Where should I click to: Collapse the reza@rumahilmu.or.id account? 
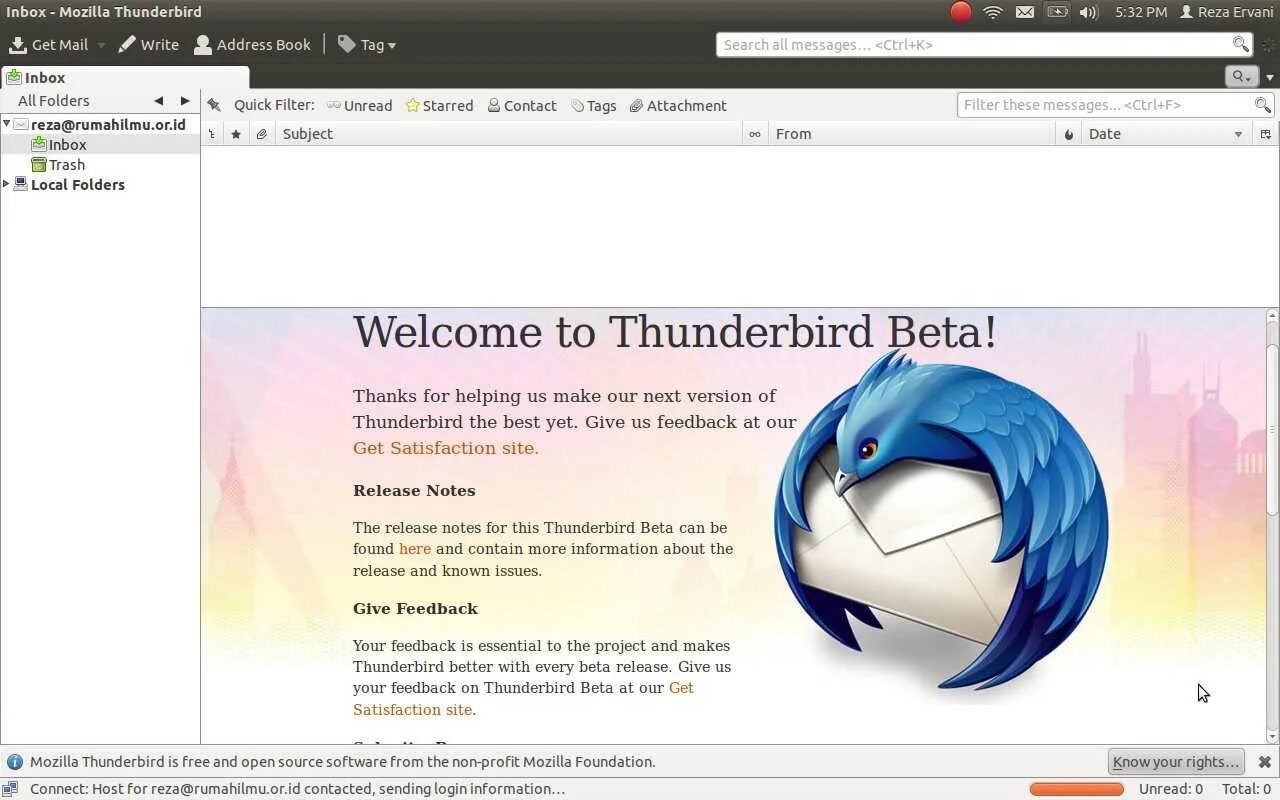click(x=6, y=125)
